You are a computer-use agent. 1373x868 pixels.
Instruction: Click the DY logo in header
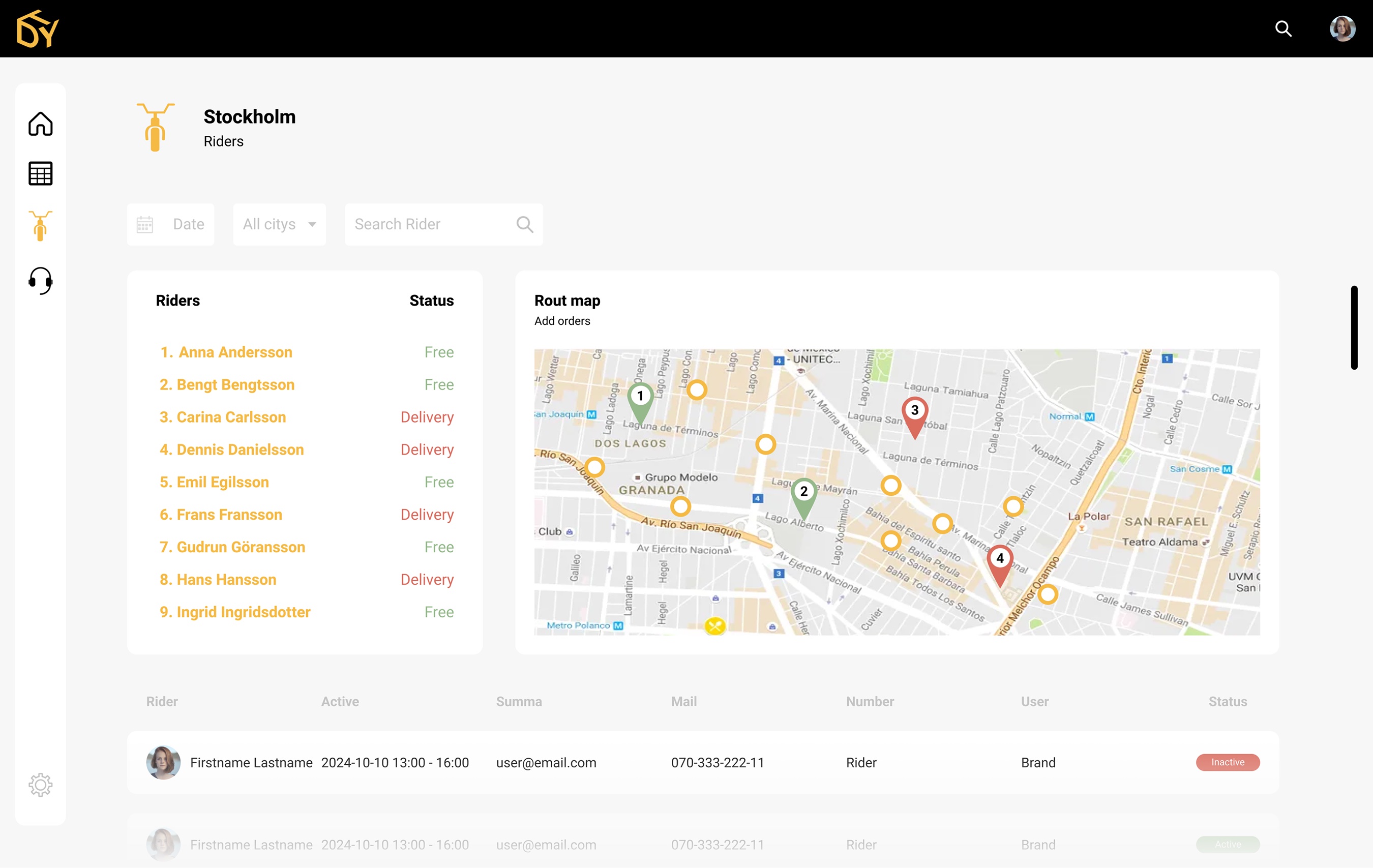(x=38, y=28)
